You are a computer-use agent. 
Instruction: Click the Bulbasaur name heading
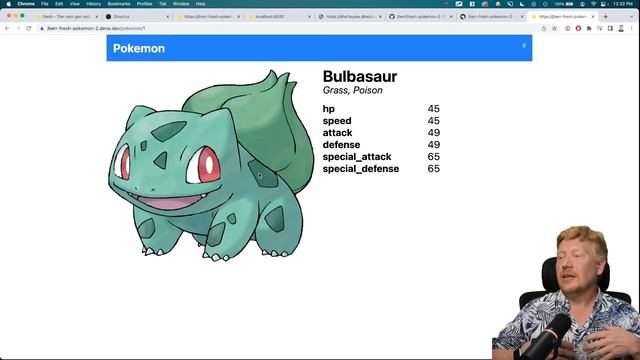360,76
